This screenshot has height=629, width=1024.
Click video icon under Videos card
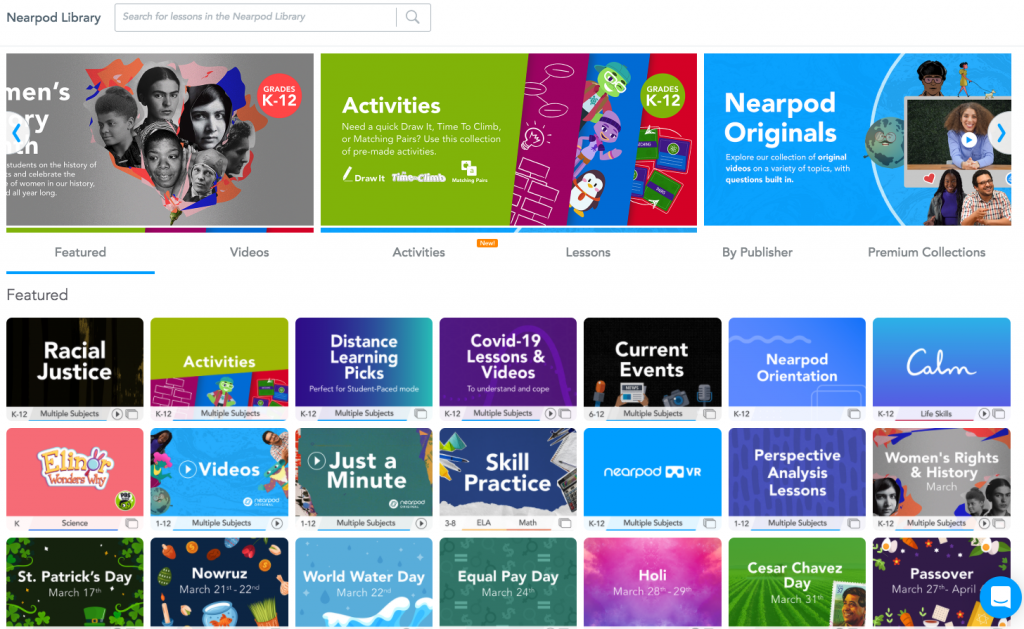coord(277,524)
